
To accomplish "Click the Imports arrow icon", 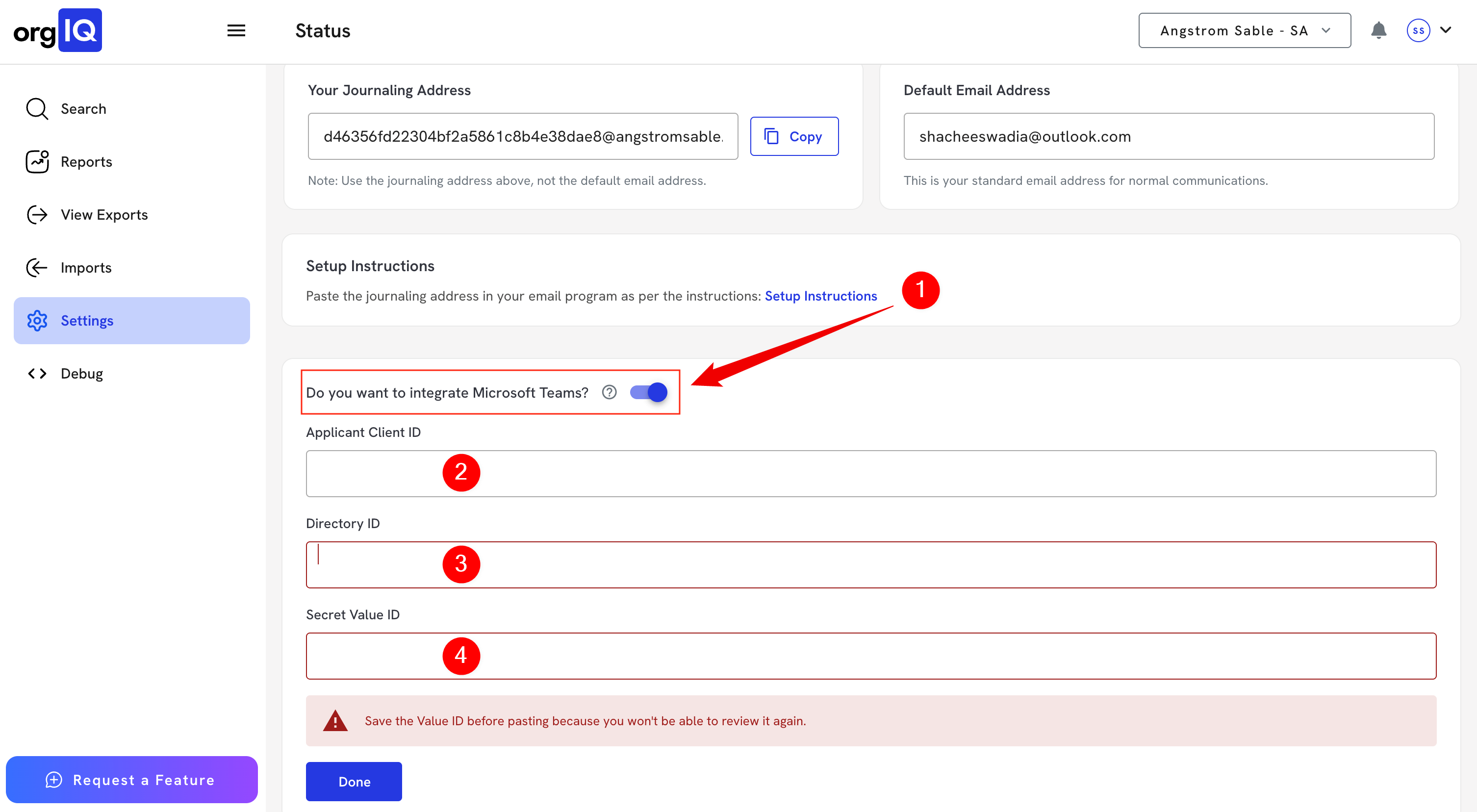I will pyautogui.click(x=37, y=267).
